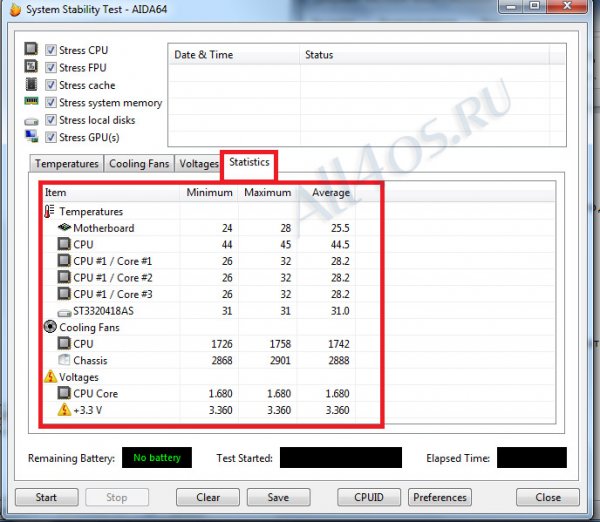Uncheck Stress local disks
The height and width of the screenshot is (522, 600).
pos(51,120)
